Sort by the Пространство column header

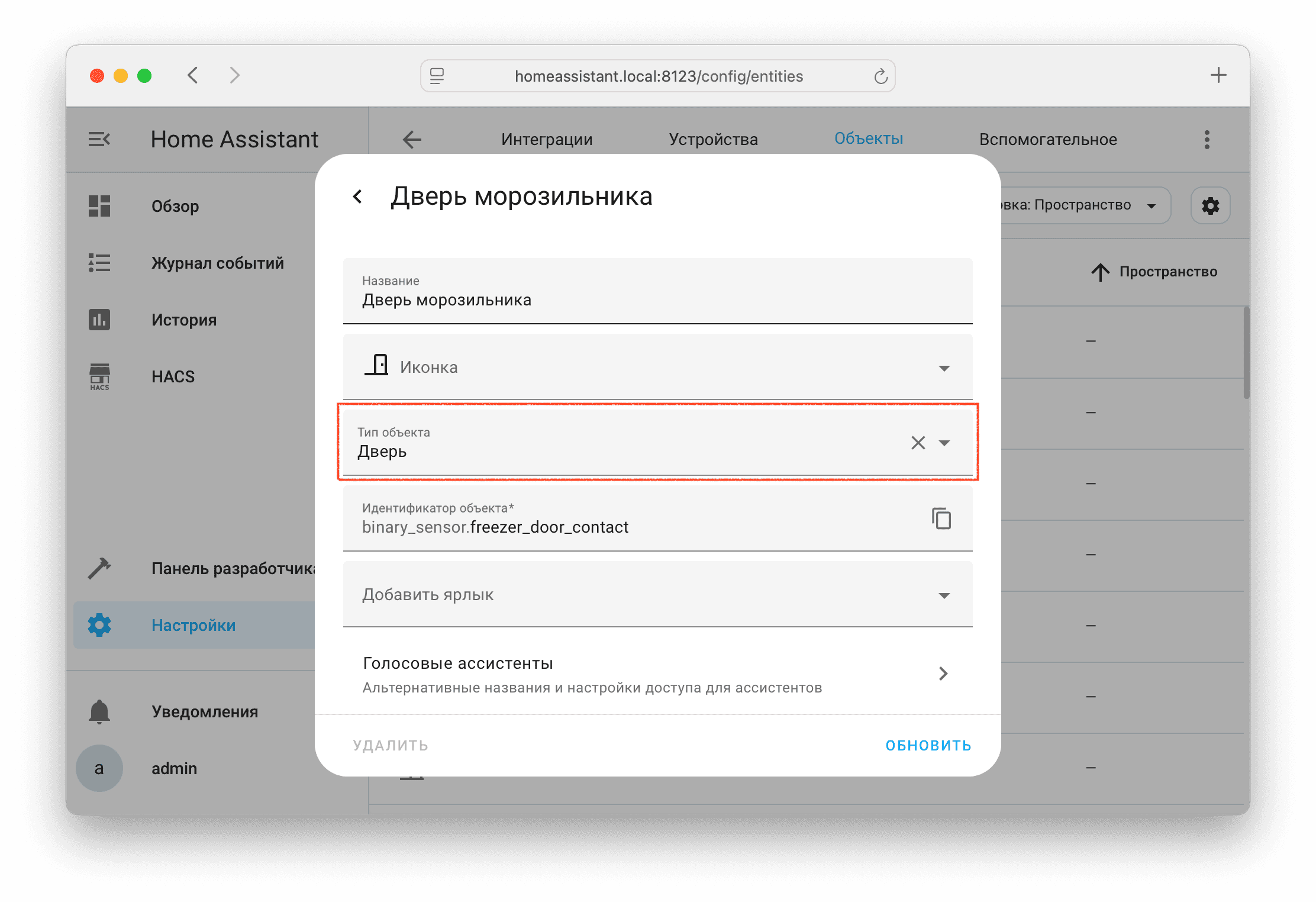[1167, 272]
